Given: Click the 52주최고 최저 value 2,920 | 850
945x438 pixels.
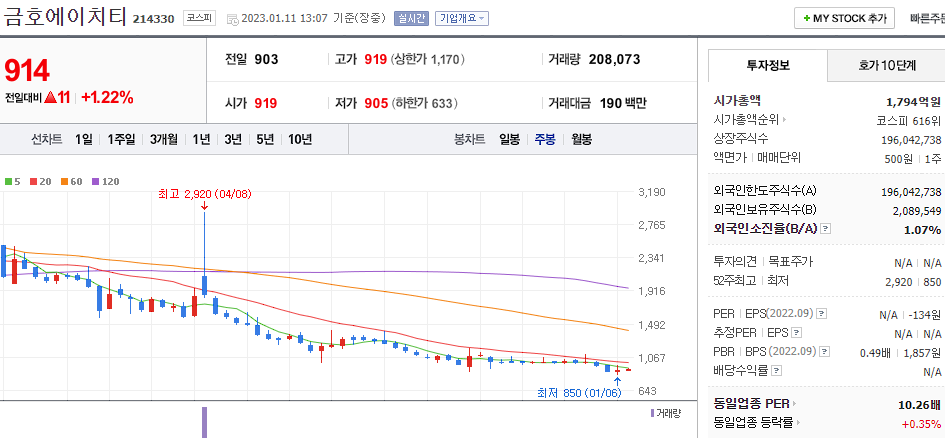Looking at the screenshot, I should [x=912, y=281].
